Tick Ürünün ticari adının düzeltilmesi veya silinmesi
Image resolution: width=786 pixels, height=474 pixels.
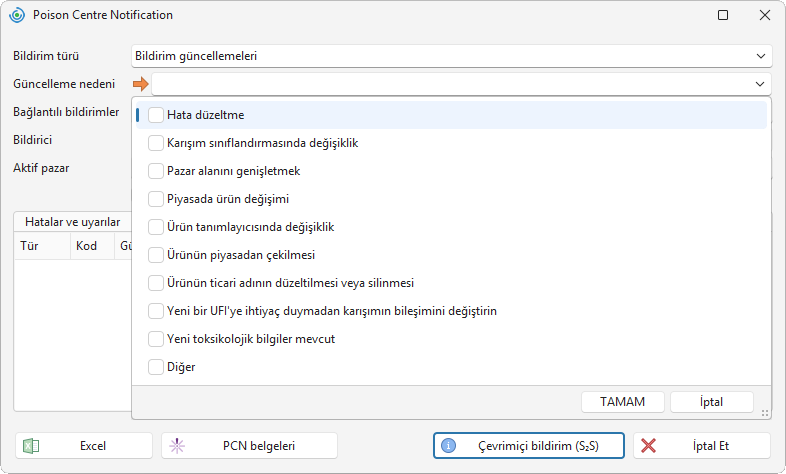tap(155, 283)
